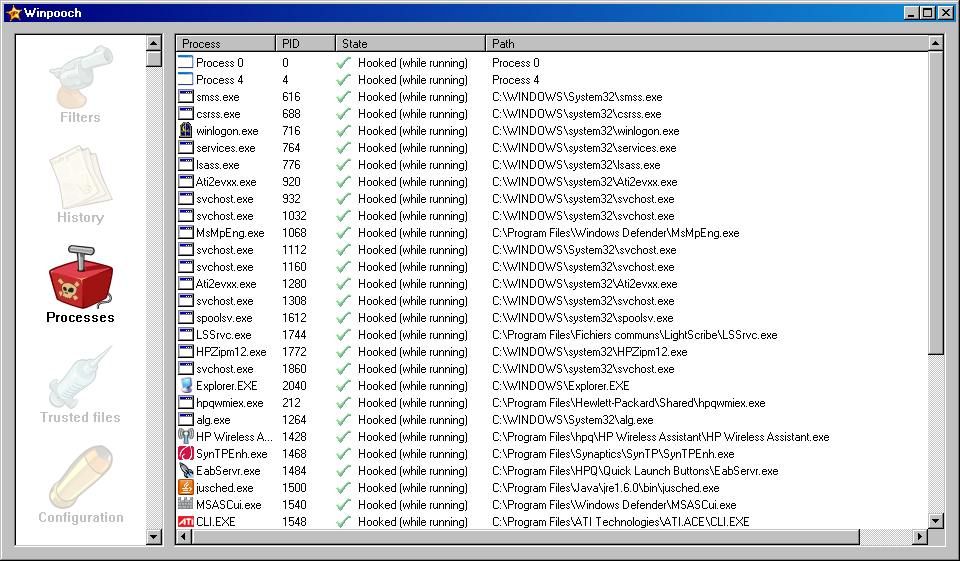The height and width of the screenshot is (561, 960).
Task: Select the csrss.exe row name
Action: [x=218, y=114]
